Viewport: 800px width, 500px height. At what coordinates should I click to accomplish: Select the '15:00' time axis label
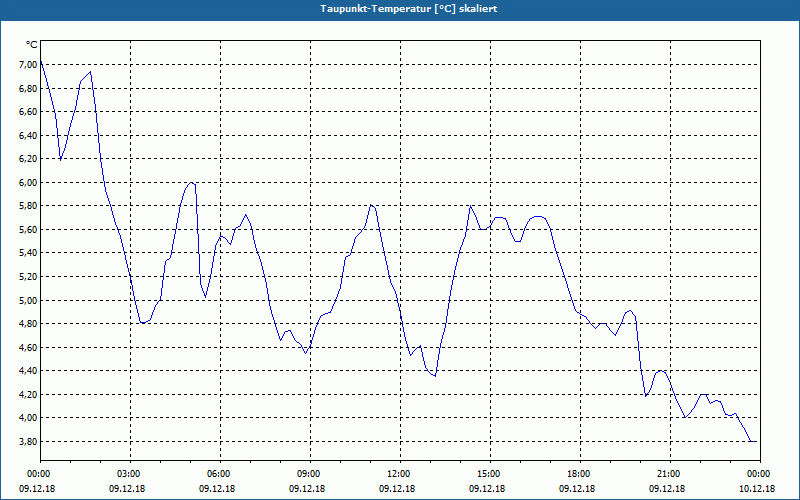490,474
